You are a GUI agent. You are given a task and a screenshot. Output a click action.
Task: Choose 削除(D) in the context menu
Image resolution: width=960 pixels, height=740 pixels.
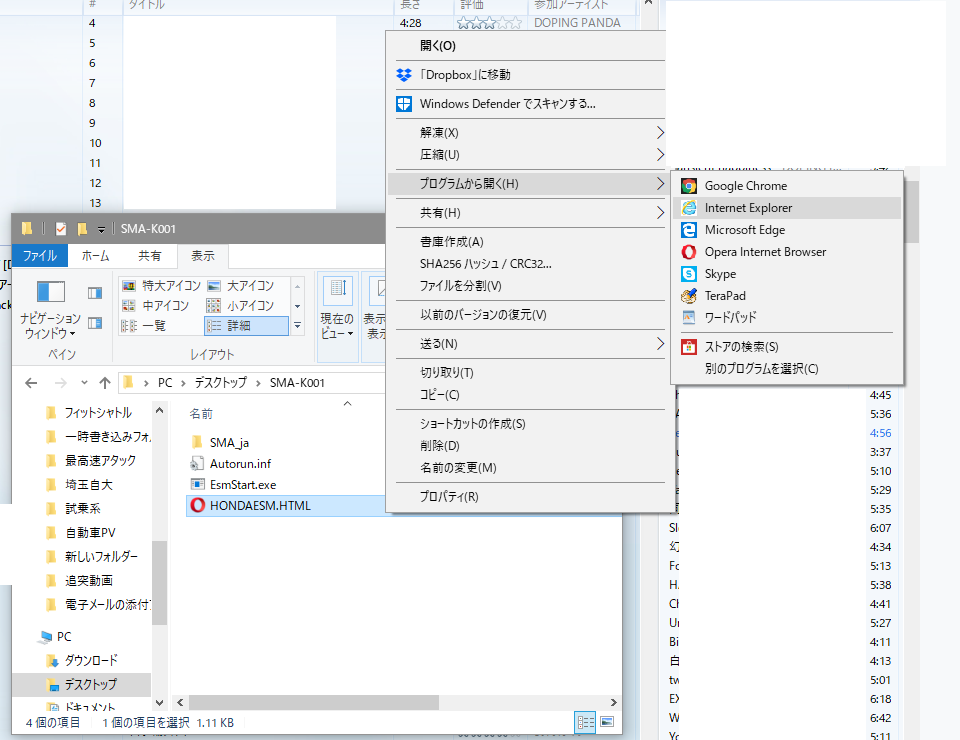(527, 446)
